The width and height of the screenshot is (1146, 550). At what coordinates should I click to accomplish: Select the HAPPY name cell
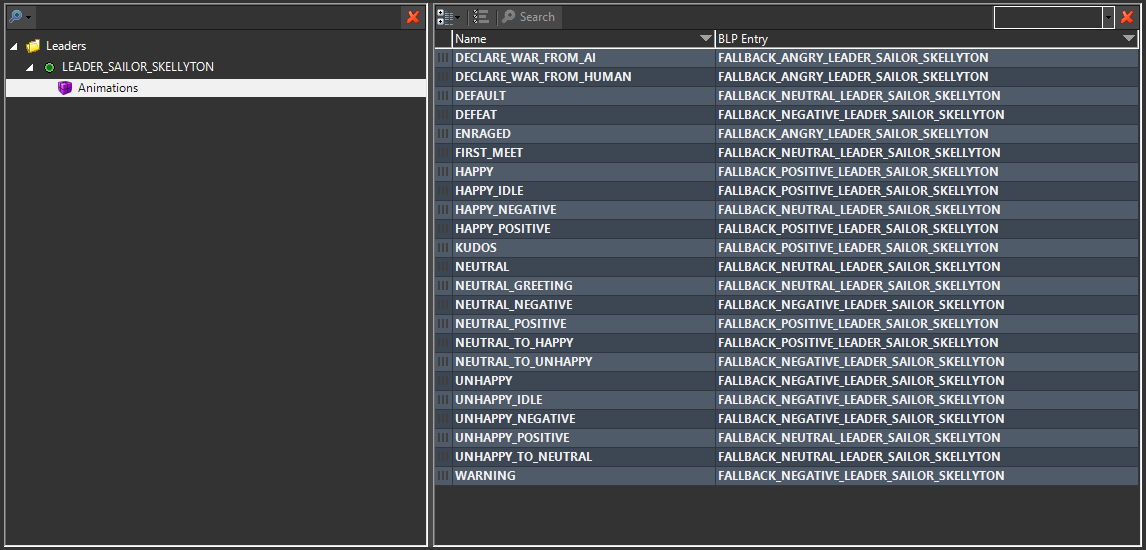(x=584, y=172)
